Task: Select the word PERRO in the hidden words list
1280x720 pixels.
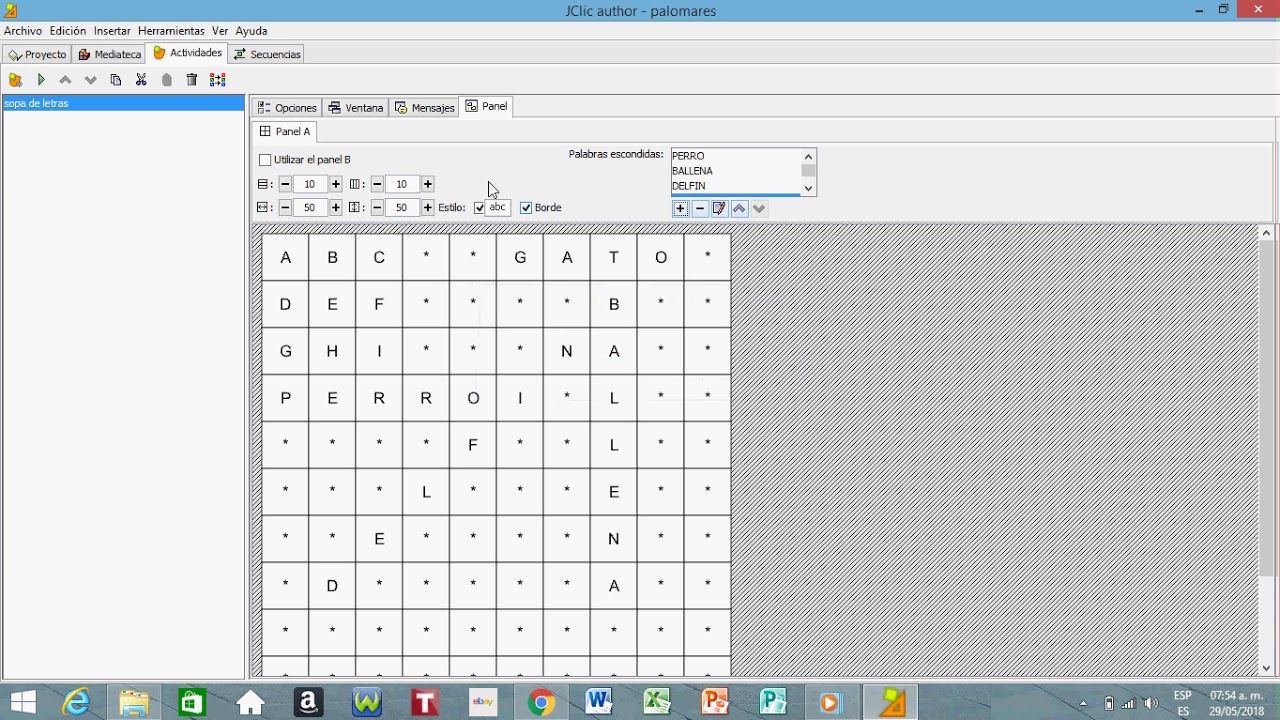Action: click(x=737, y=156)
